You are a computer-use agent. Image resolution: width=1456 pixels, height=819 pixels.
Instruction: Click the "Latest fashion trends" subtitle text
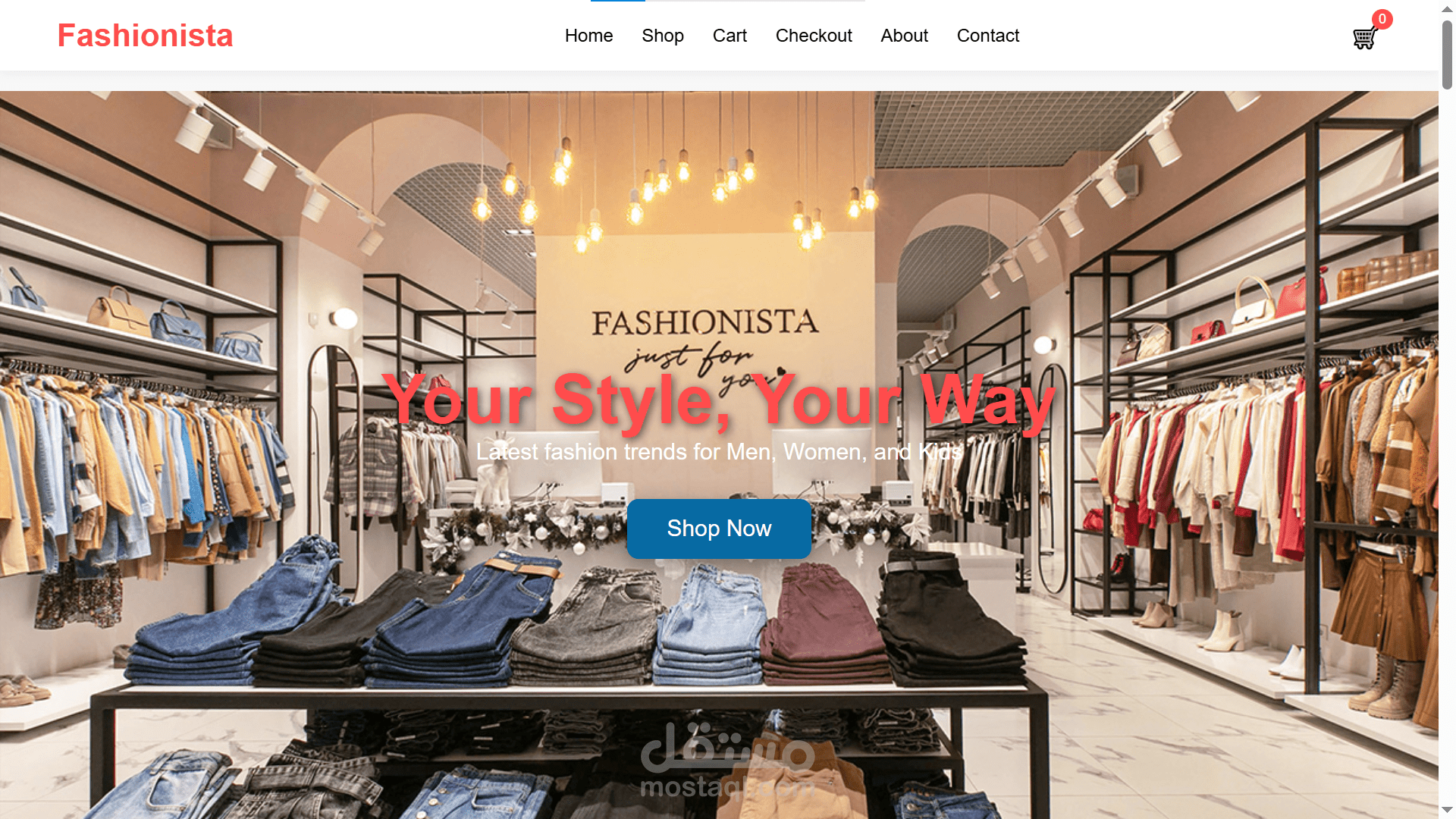[x=719, y=452]
